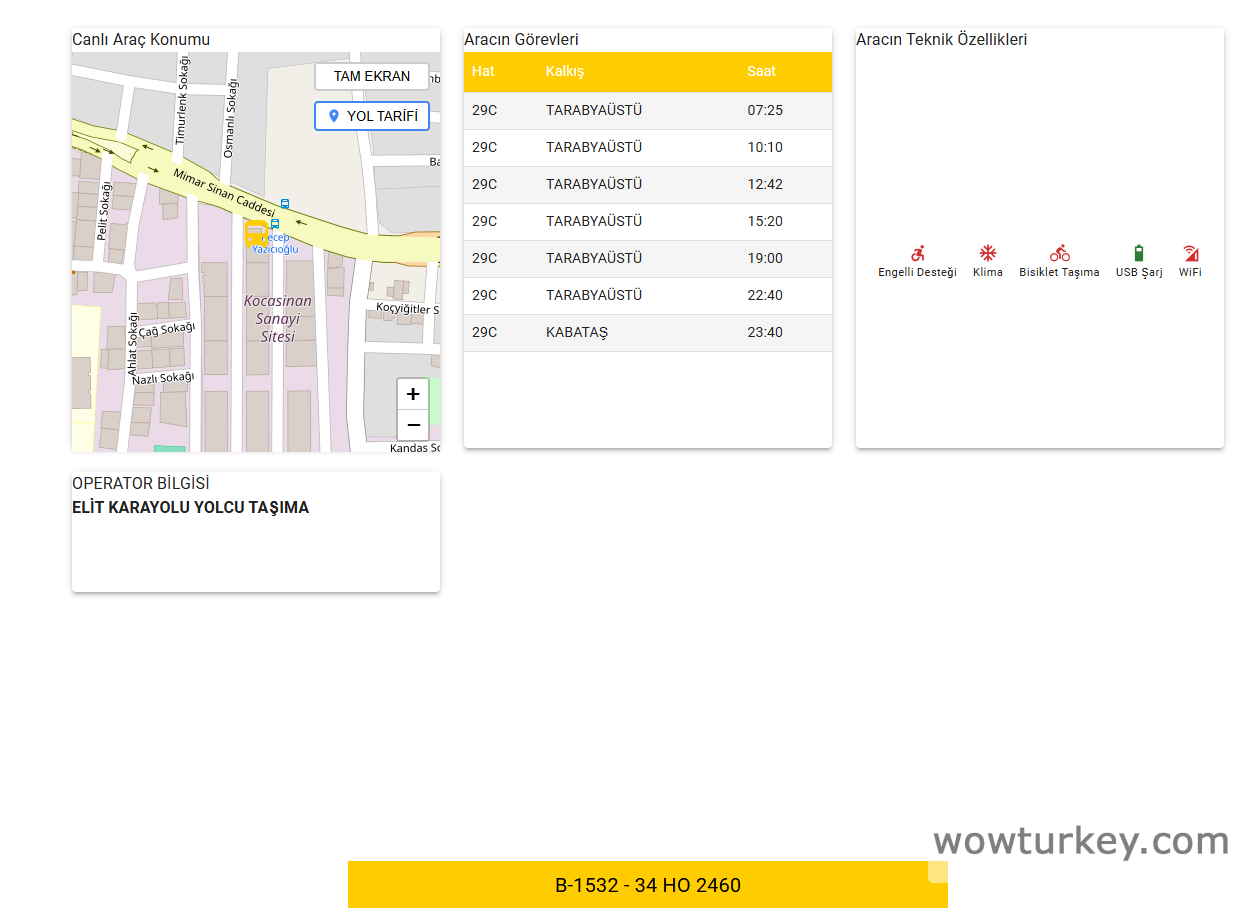Click the Bisiklet Taşıma bicycle icon
The height and width of the screenshot is (908, 1257).
(x=1059, y=254)
